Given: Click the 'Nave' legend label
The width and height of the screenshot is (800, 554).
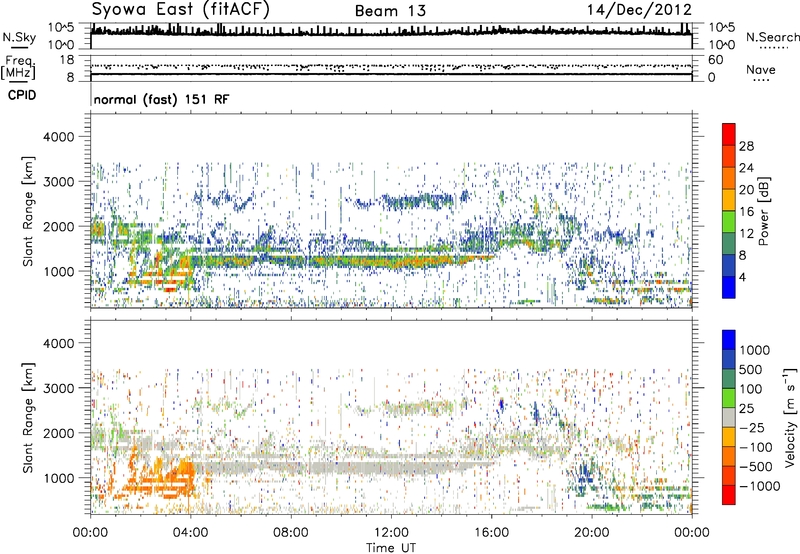Looking at the screenshot, I should point(761,70).
